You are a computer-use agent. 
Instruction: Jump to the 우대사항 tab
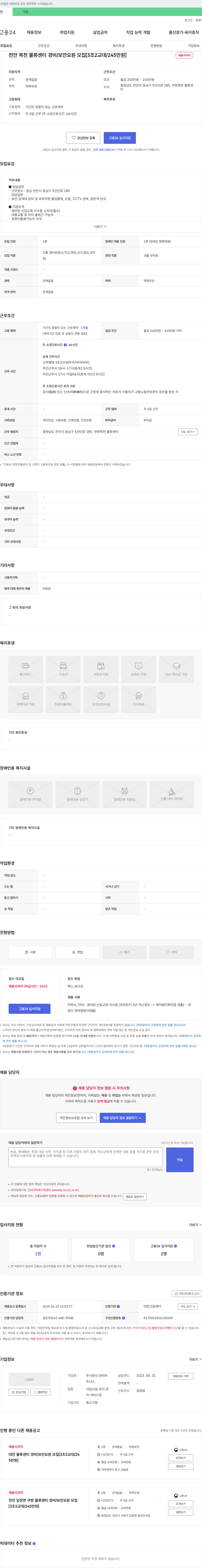(81, 46)
